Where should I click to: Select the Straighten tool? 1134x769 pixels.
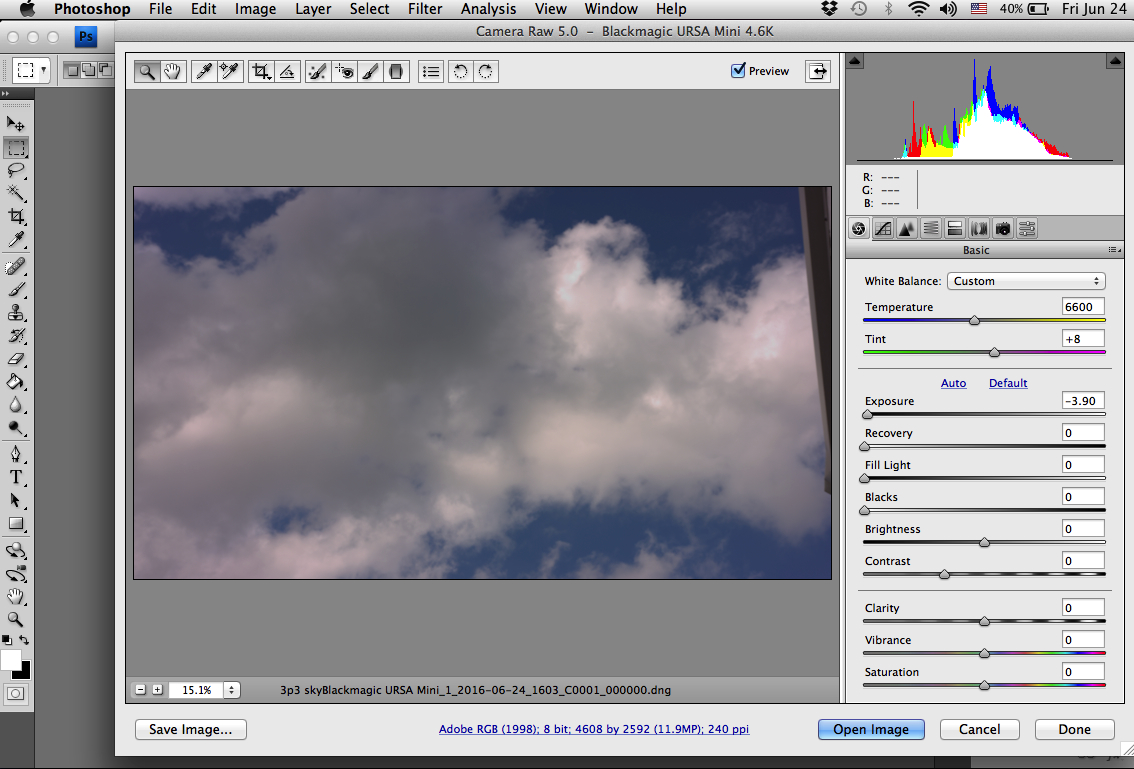287,72
